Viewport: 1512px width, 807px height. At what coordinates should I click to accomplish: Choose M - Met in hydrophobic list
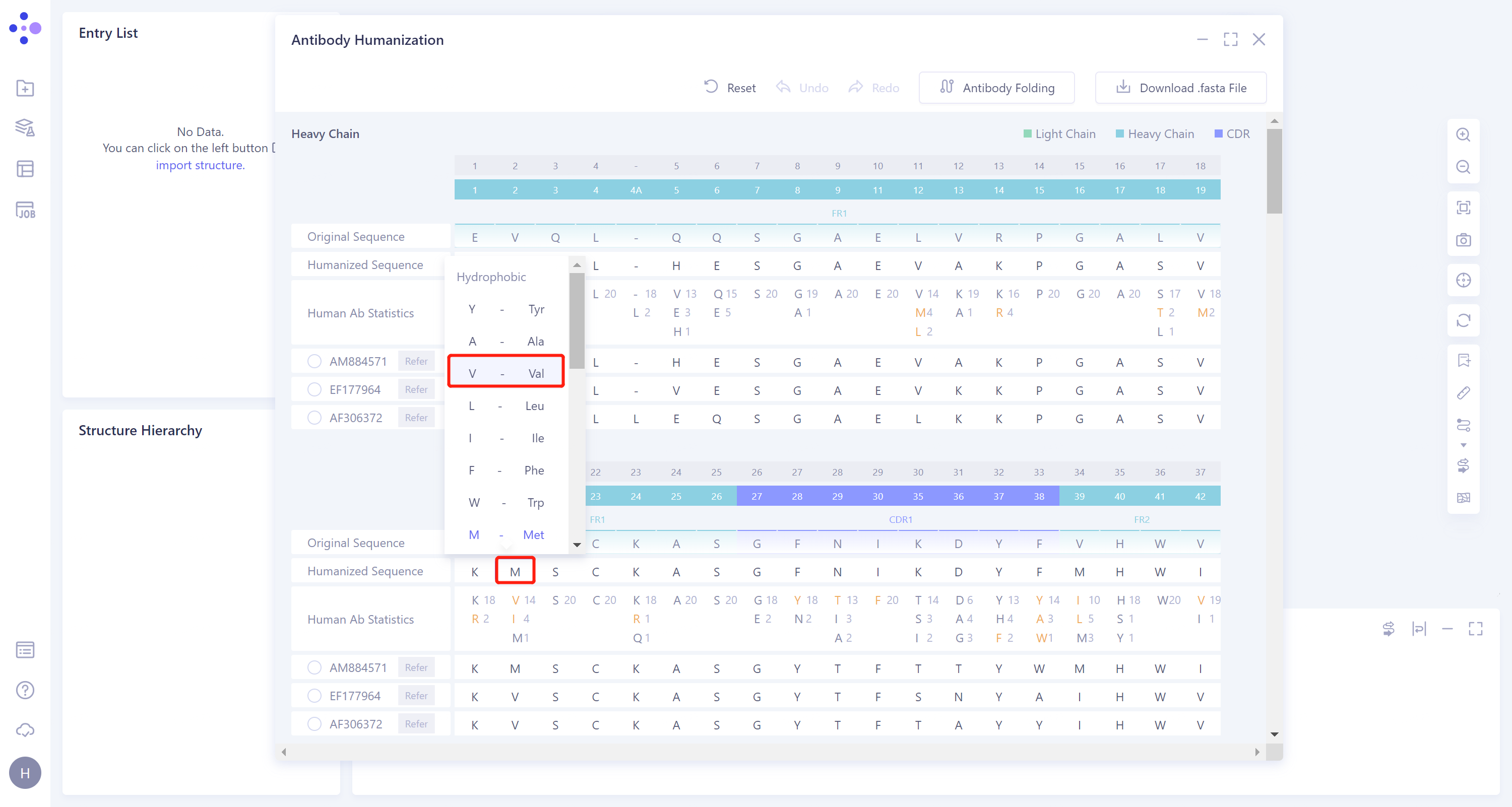[x=506, y=535]
